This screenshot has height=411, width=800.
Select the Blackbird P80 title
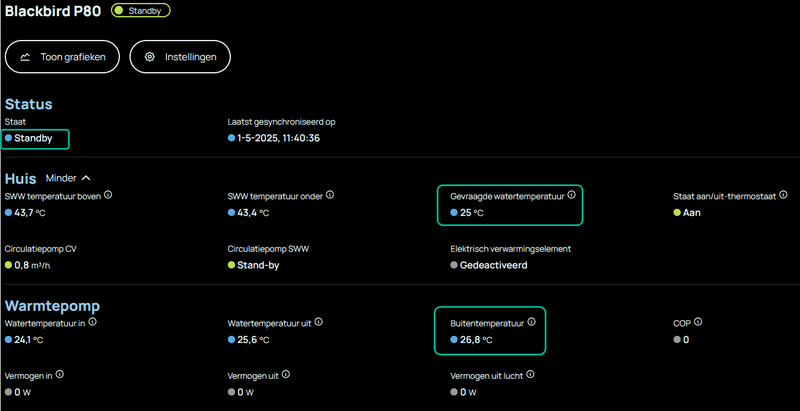pyautogui.click(x=53, y=11)
